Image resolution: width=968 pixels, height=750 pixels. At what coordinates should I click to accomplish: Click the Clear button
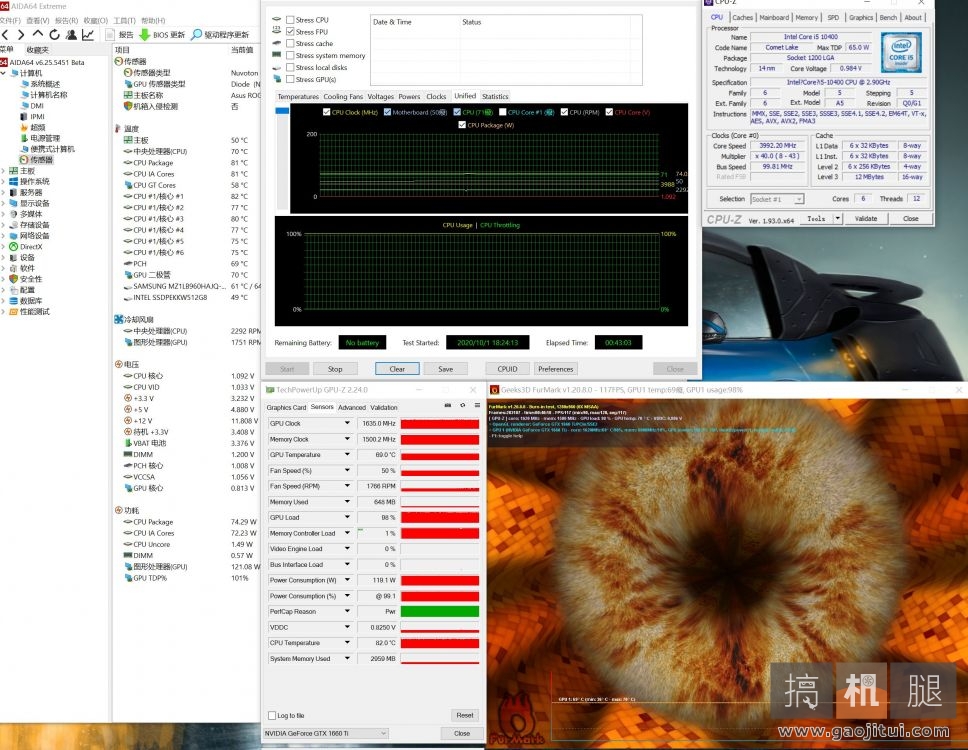[397, 369]
